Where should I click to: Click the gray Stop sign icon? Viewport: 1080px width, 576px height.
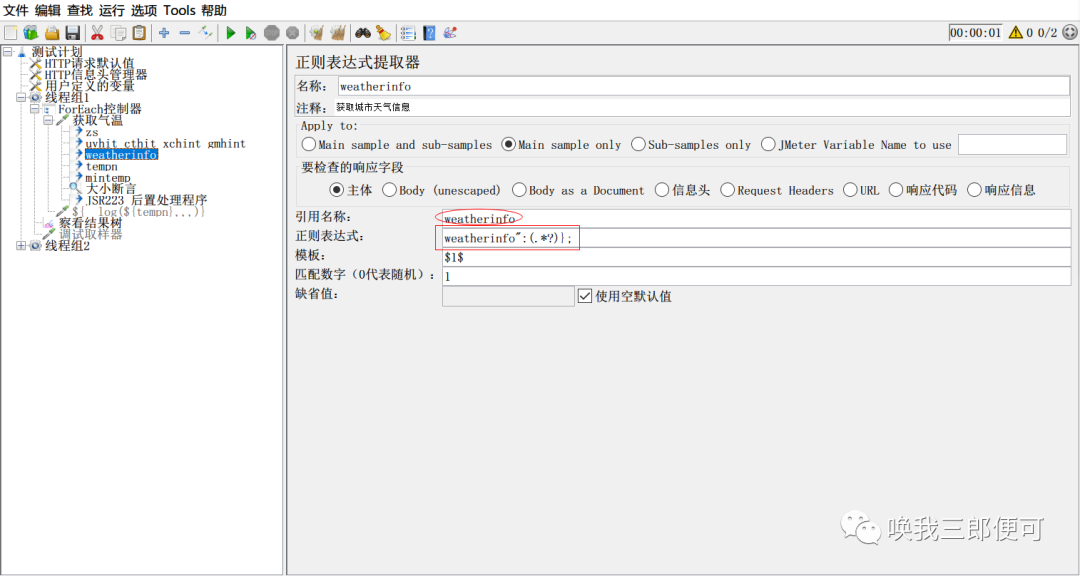point(272,32)
